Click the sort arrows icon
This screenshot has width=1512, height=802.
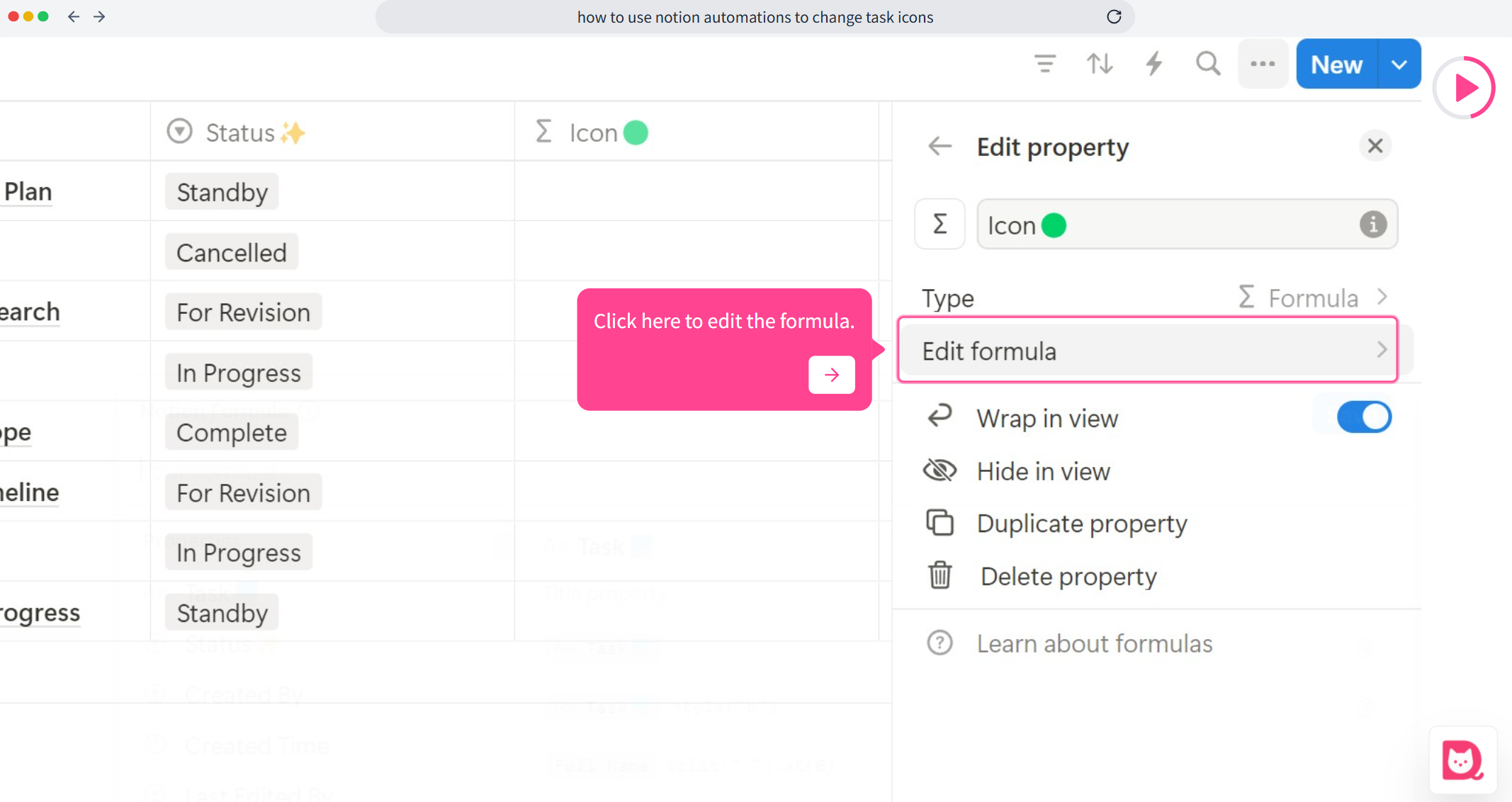tap(1100, 64)
